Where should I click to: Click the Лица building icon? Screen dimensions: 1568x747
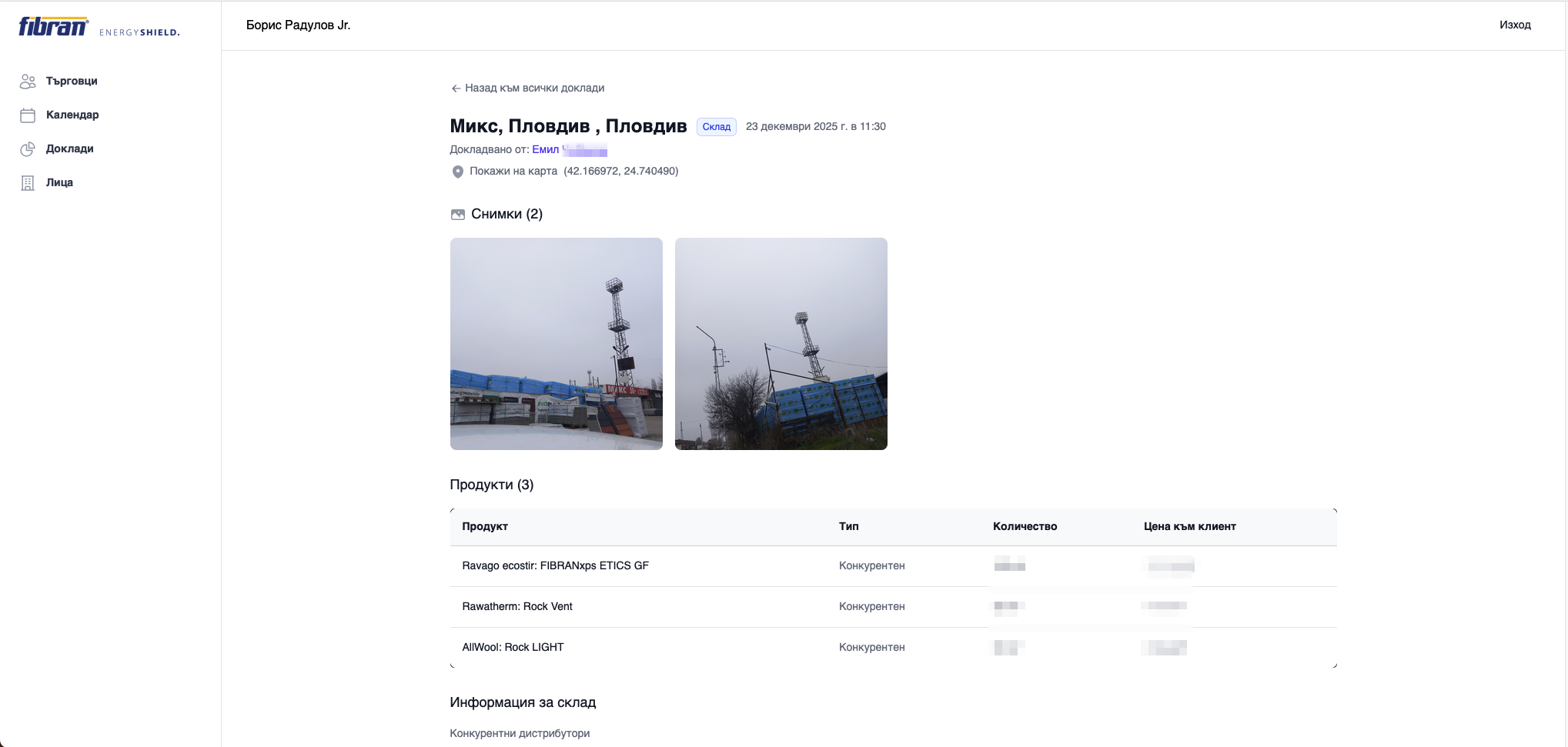tap(28, 183)
